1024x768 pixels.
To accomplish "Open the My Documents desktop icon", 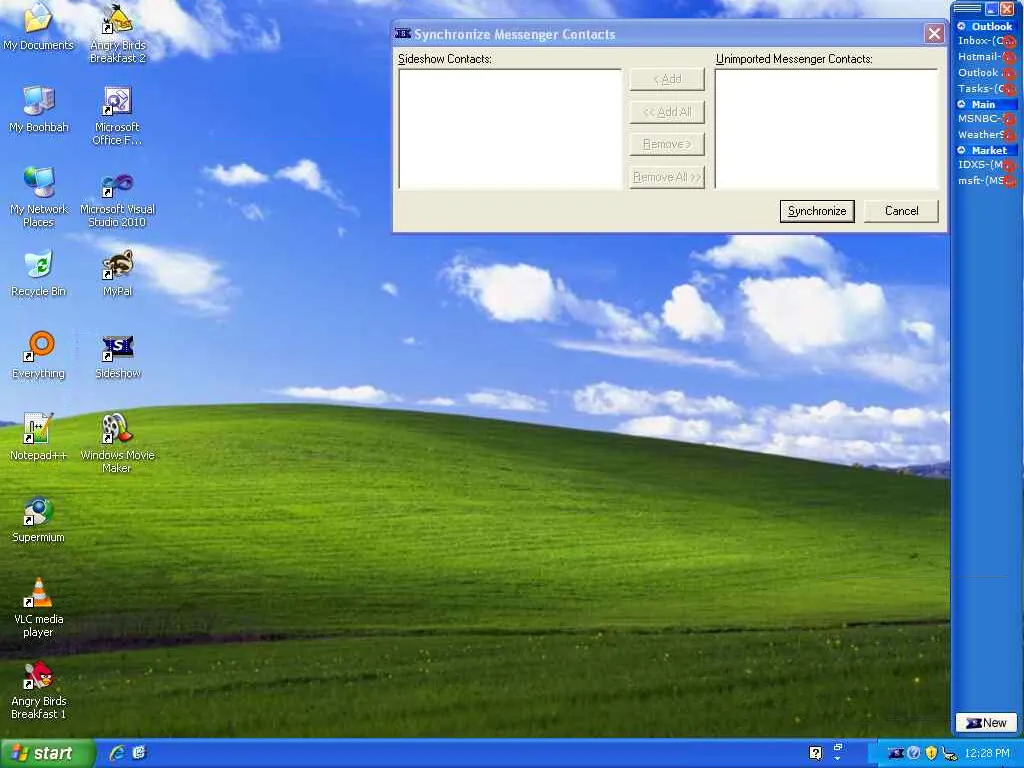I will pos(38,26).
